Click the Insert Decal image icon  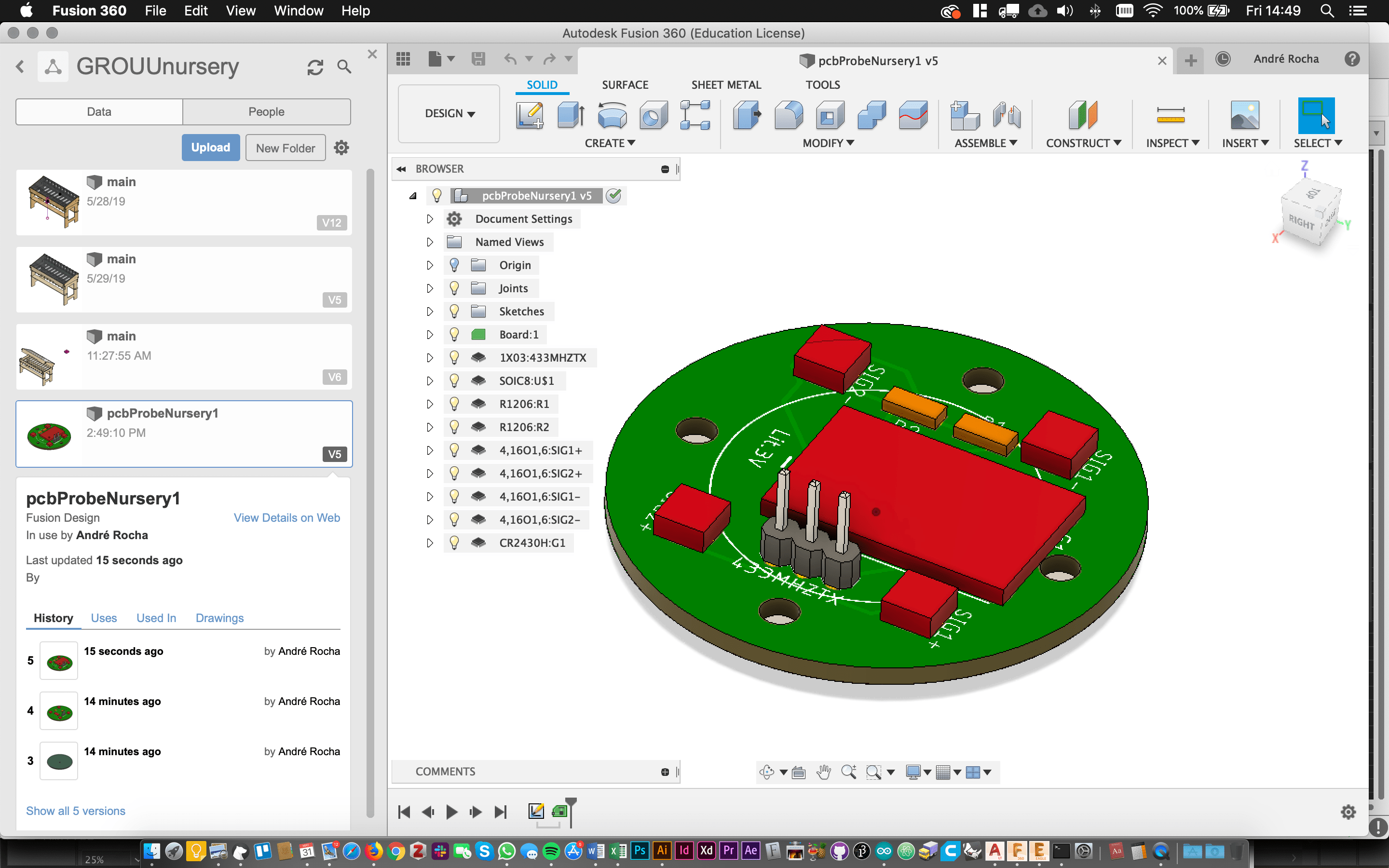1245,115
